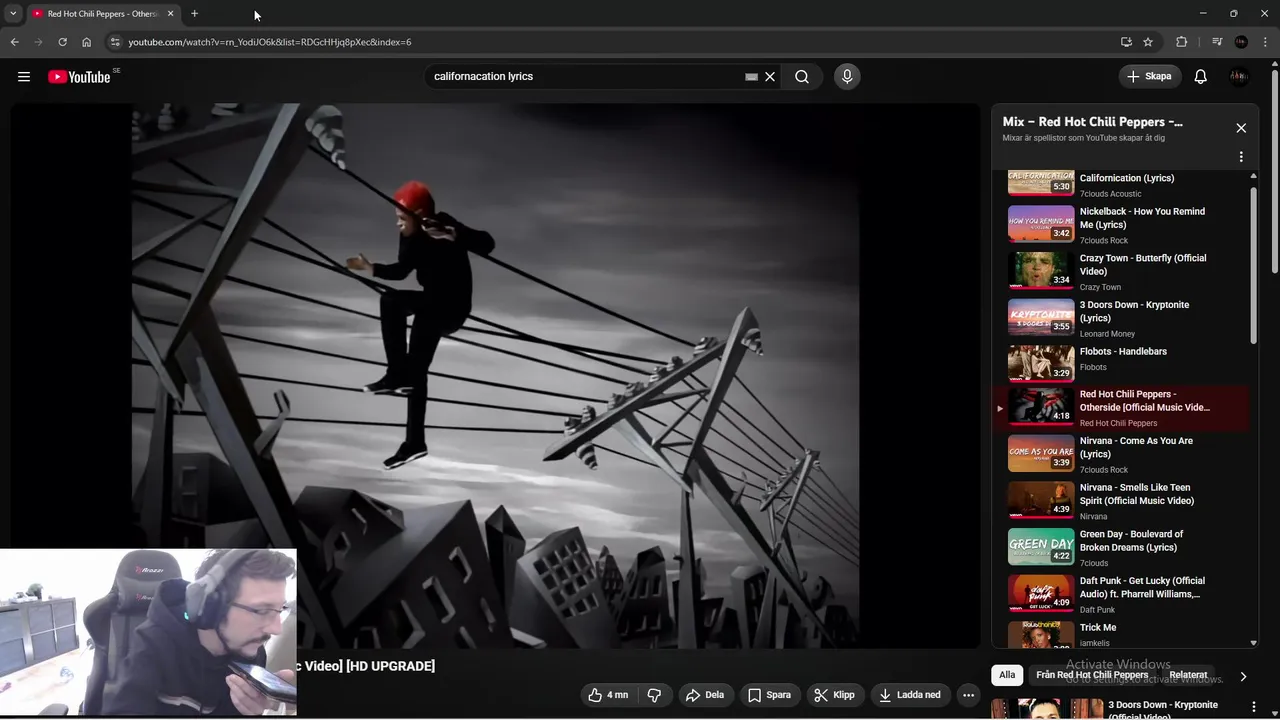
Task: Open the notifications bell
Action: coord(1201,77)
